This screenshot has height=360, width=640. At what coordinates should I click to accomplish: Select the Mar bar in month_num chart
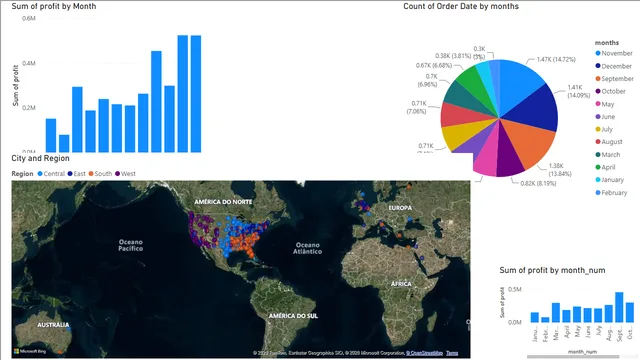click(556, 313)
